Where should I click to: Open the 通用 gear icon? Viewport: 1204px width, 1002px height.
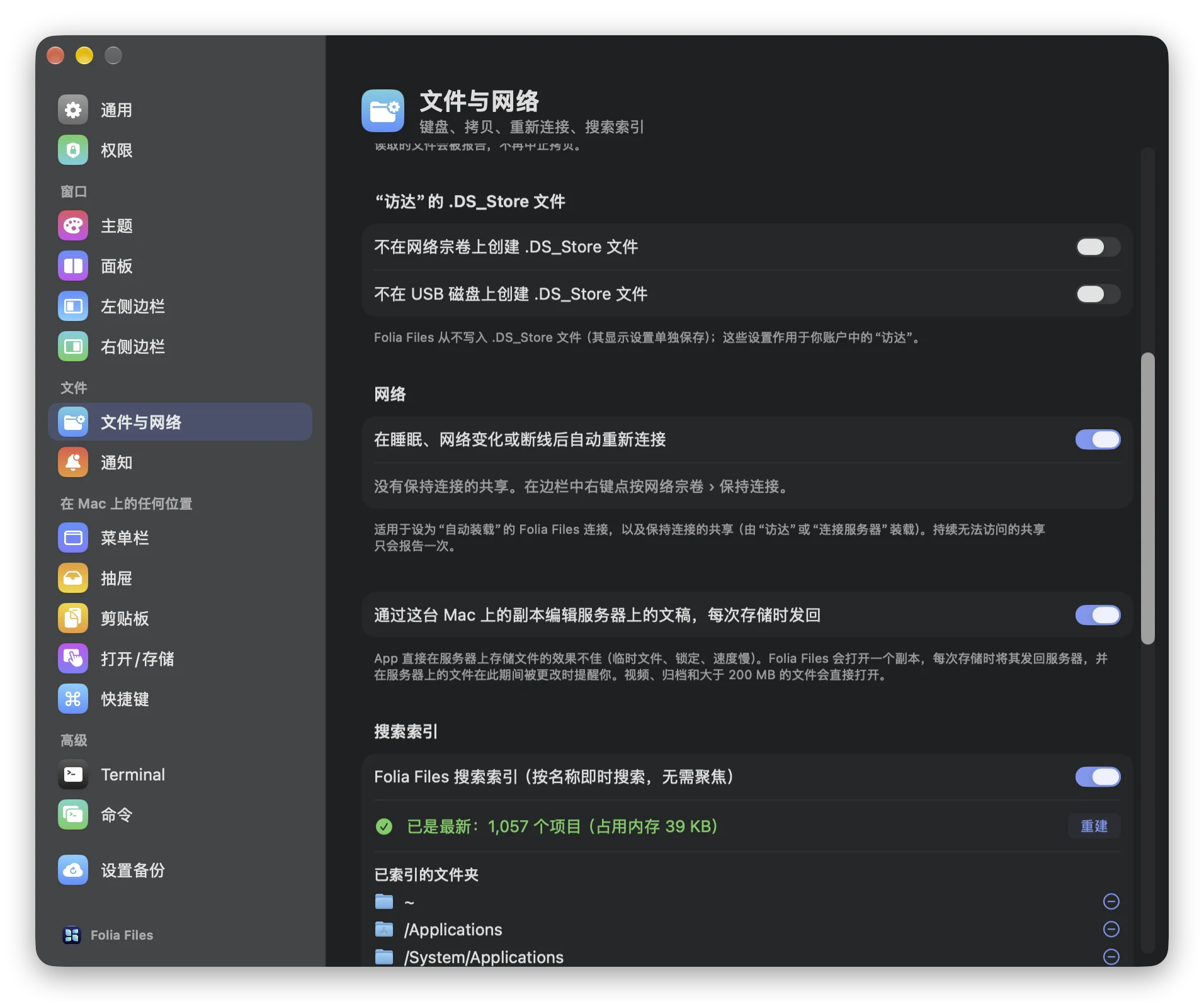point(73,110)
